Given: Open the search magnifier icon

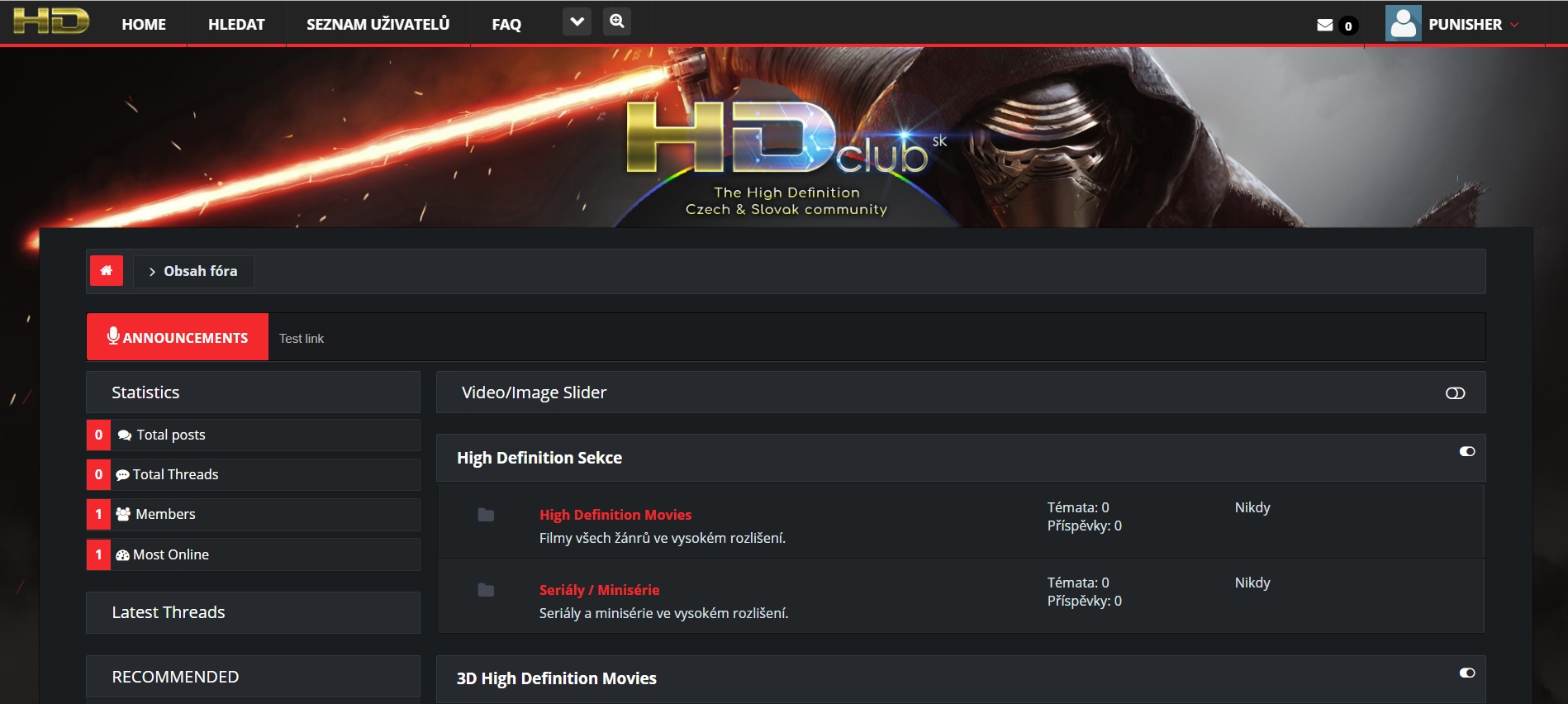Looking at the screenshot, I should click(617, 21).
